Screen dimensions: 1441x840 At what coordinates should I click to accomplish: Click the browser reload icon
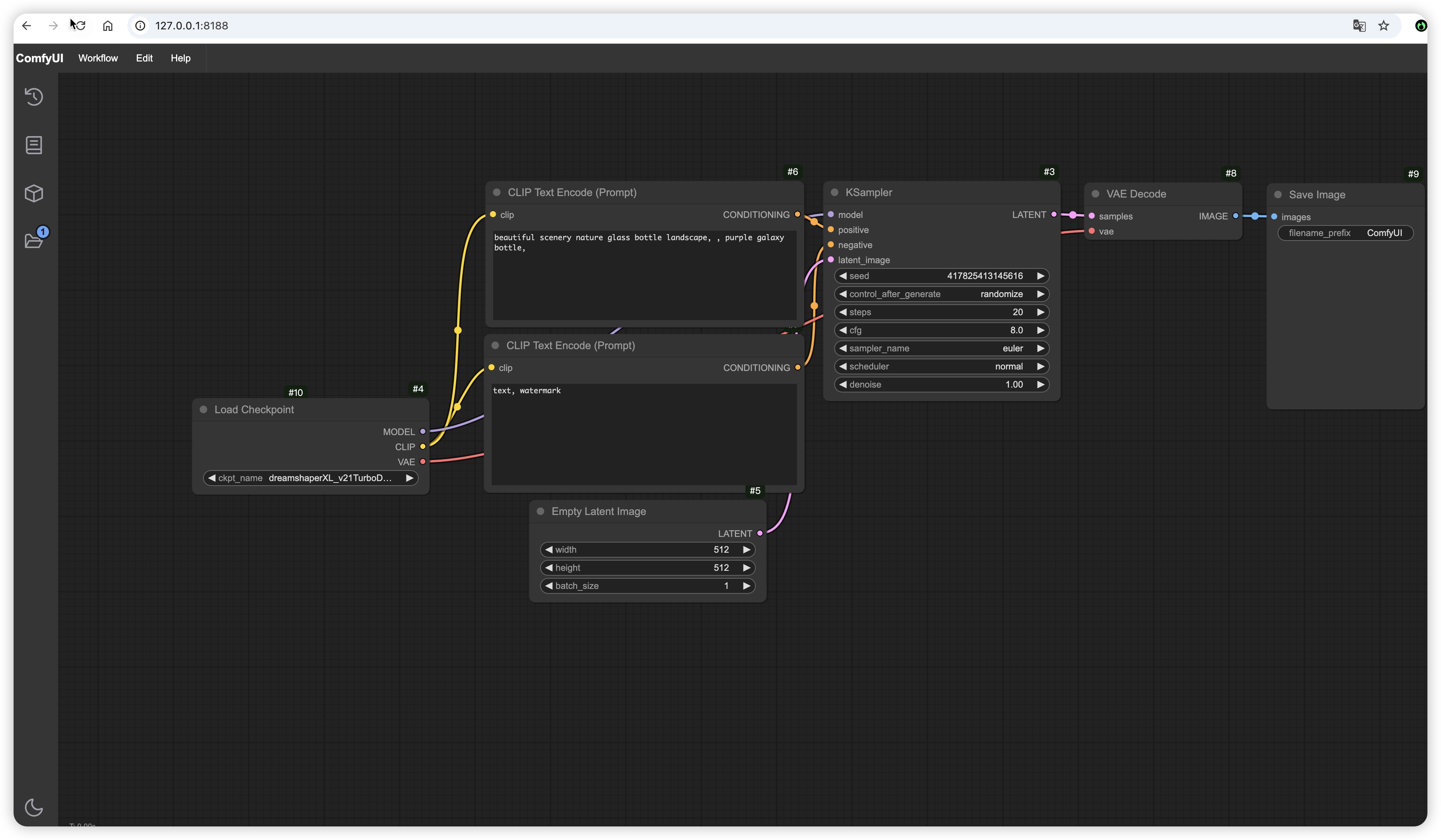coord(80,26)
